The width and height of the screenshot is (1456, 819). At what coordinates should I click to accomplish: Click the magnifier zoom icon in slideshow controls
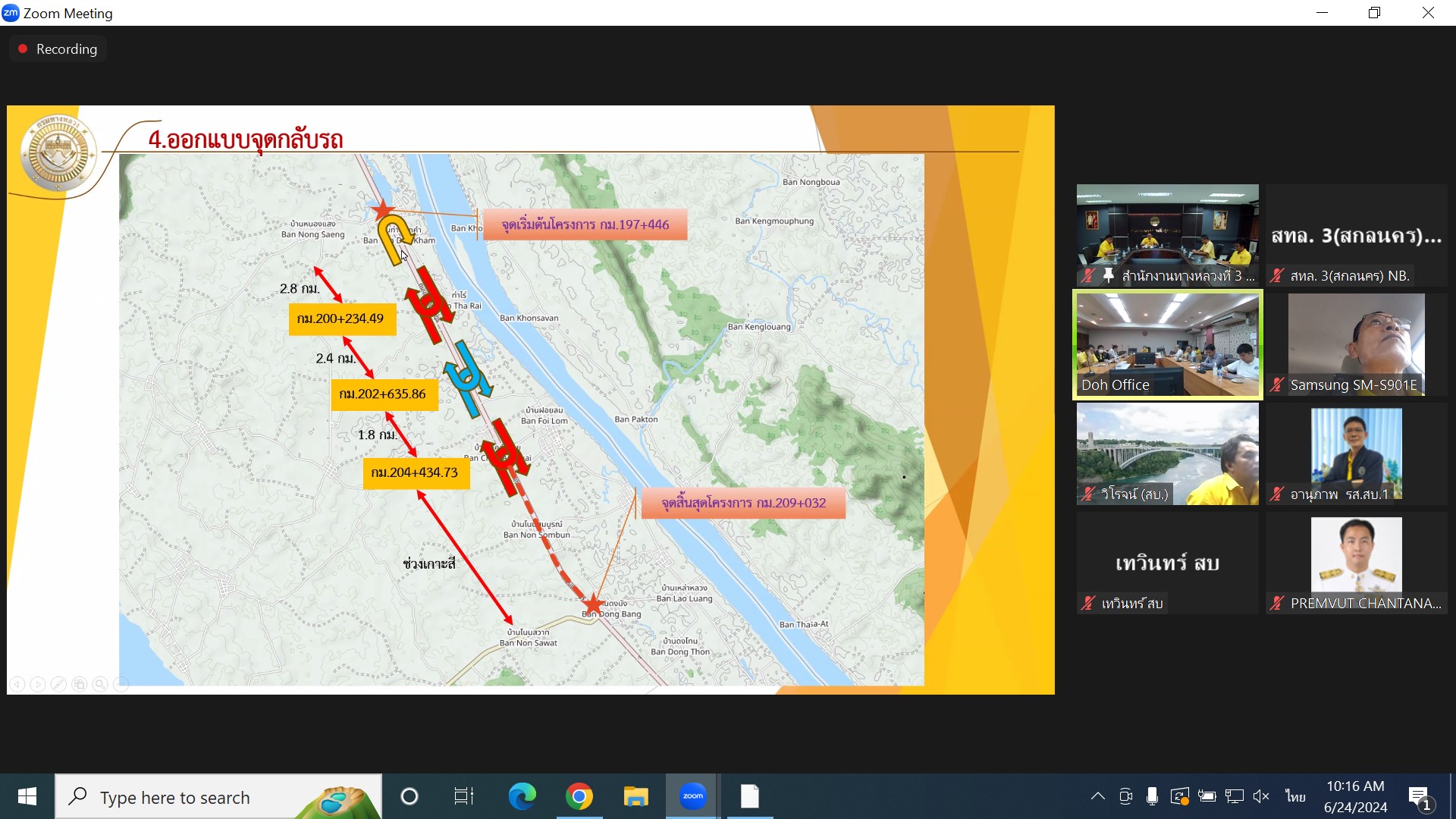99,684
